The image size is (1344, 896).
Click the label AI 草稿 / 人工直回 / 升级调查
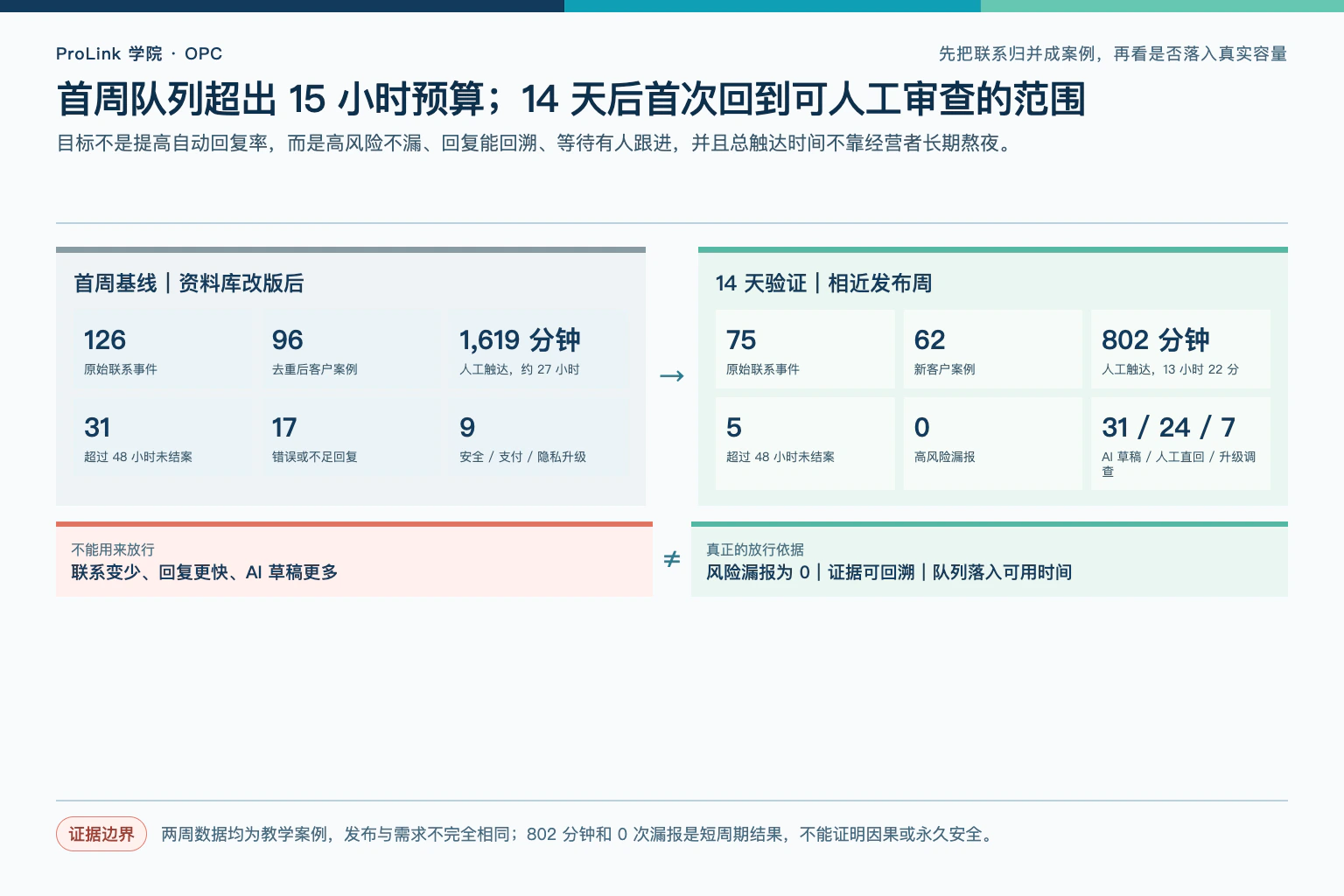pyautogui.click(x=1179, y=464)
